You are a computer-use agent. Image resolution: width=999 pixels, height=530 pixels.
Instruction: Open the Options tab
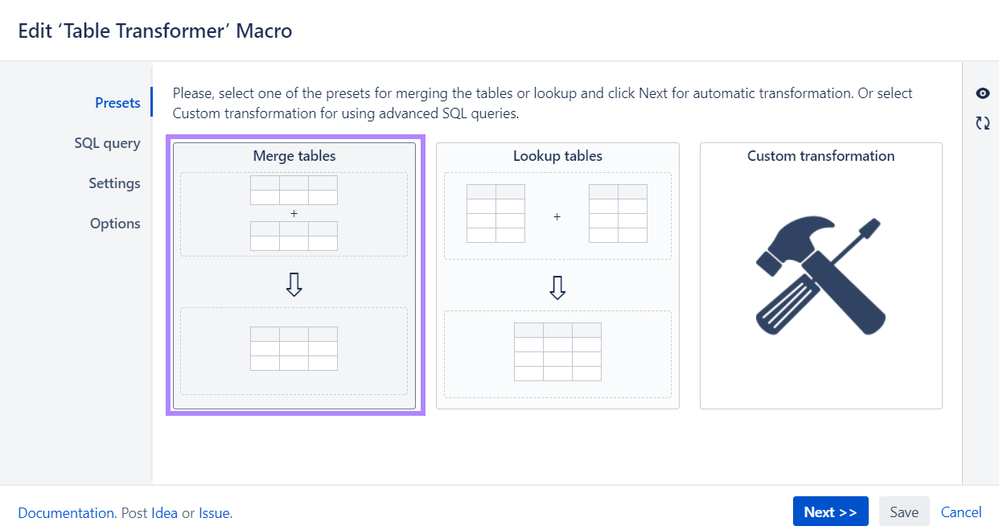[x=115, y=224]
